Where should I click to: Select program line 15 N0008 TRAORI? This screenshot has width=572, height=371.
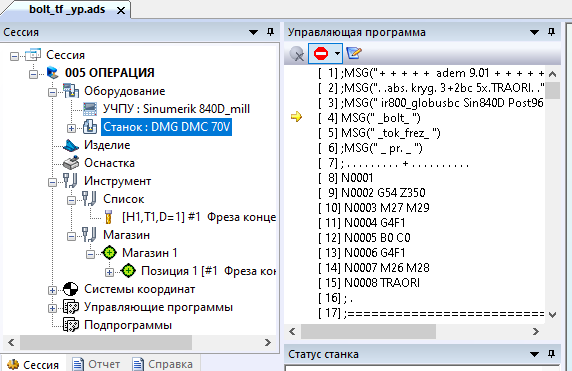coord(368,283)
